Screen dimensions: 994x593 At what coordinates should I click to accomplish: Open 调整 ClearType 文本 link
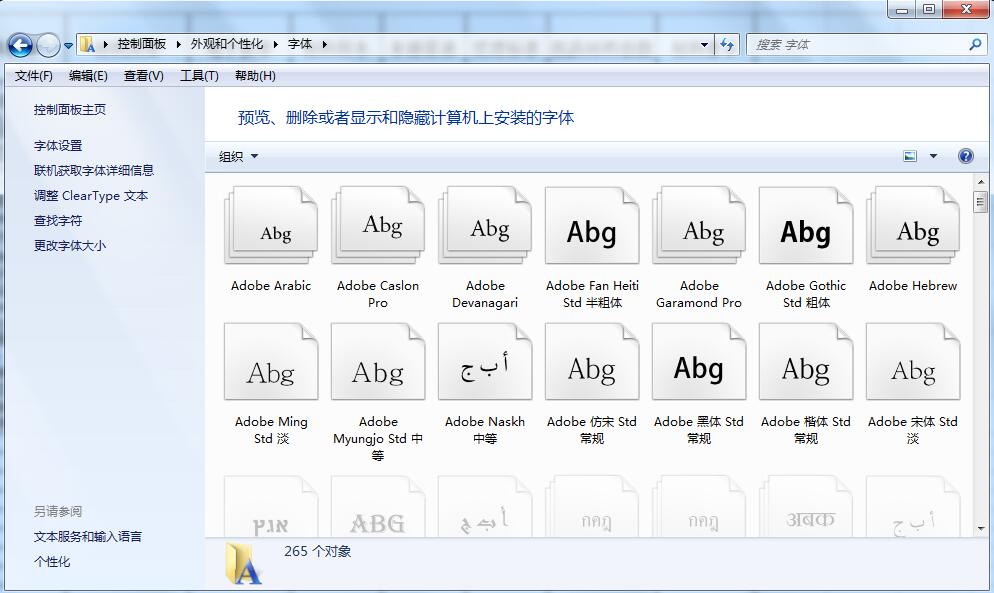[x=91, y=196]
